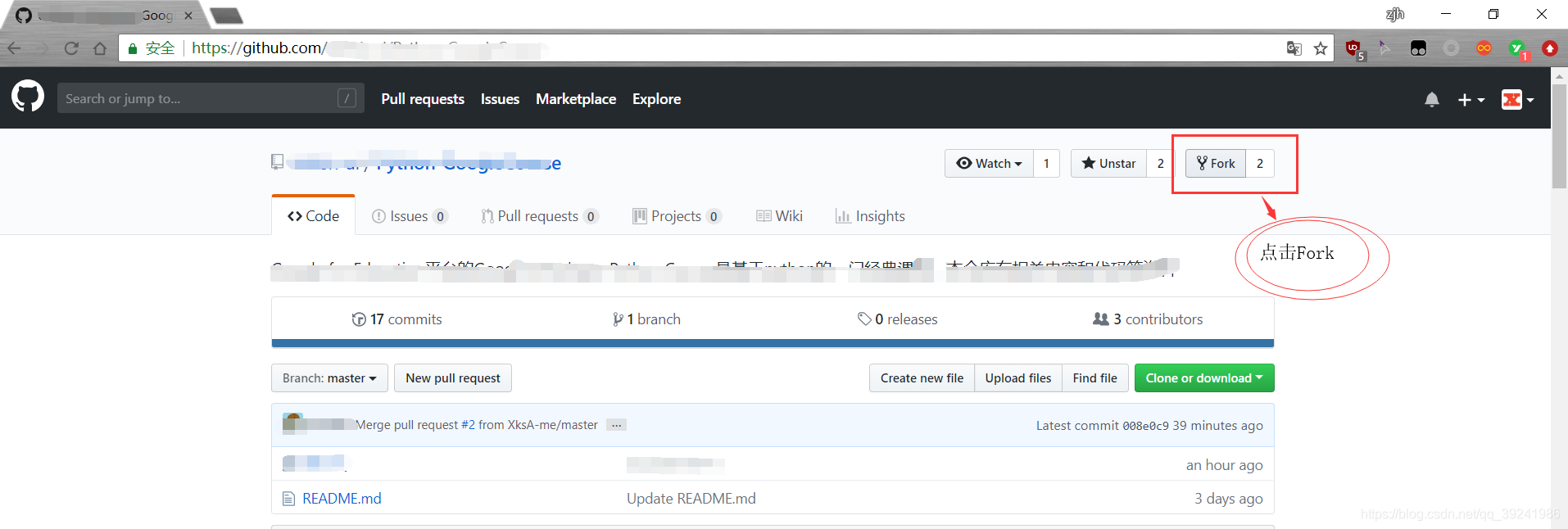The height and width of the screenshot is (529, 1568).
Task: Open latest commit hash 008e0c9
Action: [1145, 426]
